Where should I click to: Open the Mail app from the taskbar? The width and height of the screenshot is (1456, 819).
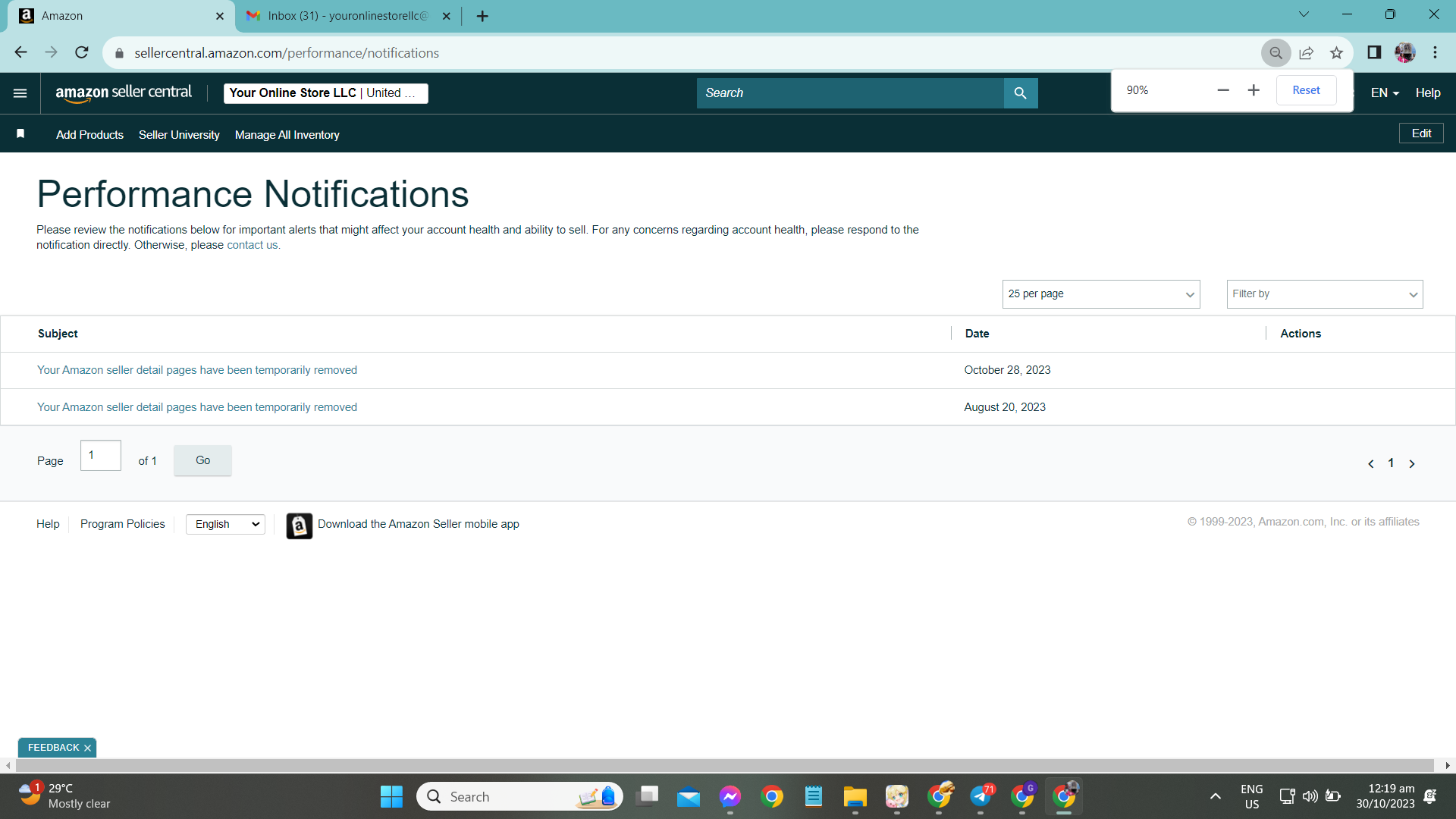tap(689, 796)
